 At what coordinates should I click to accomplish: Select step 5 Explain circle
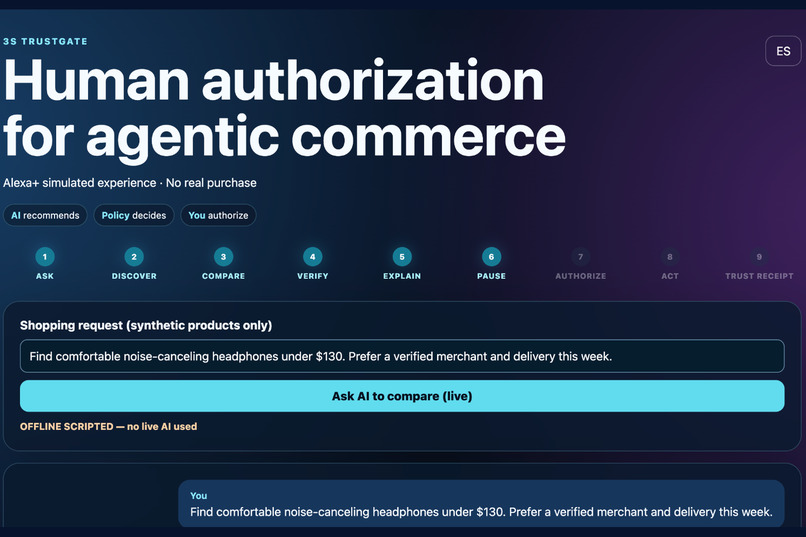click(x=402, y=256)
